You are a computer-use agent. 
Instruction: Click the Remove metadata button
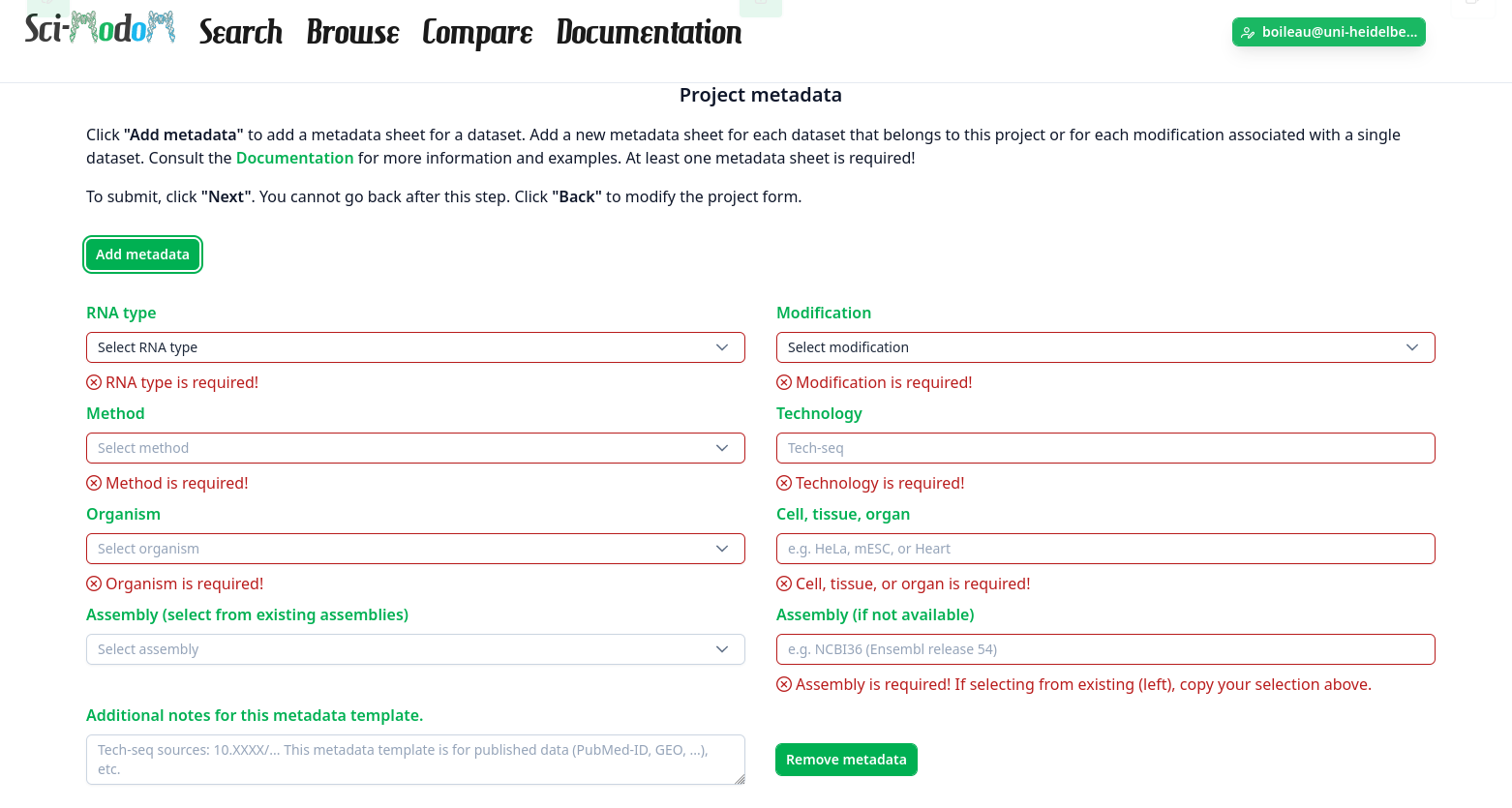tap(846, 760)
